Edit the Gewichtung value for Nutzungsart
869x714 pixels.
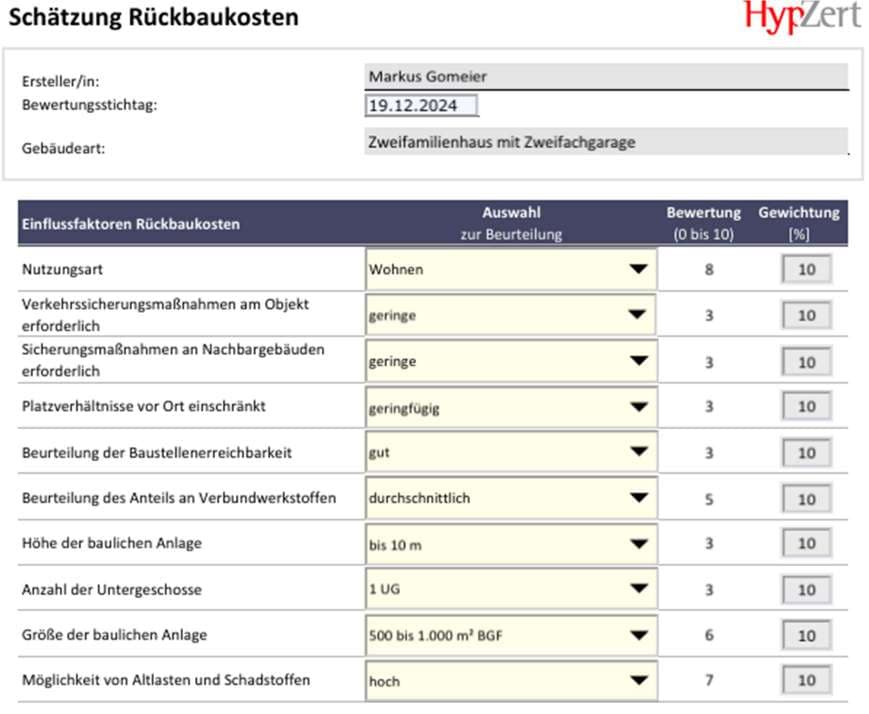(x=806, y=269)
